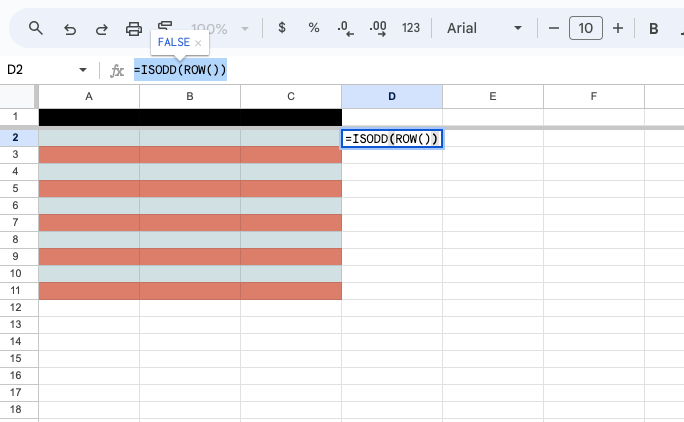Select row 7 header
The width and height of the screenshot is (684, 422).
[x=17, y=223]
